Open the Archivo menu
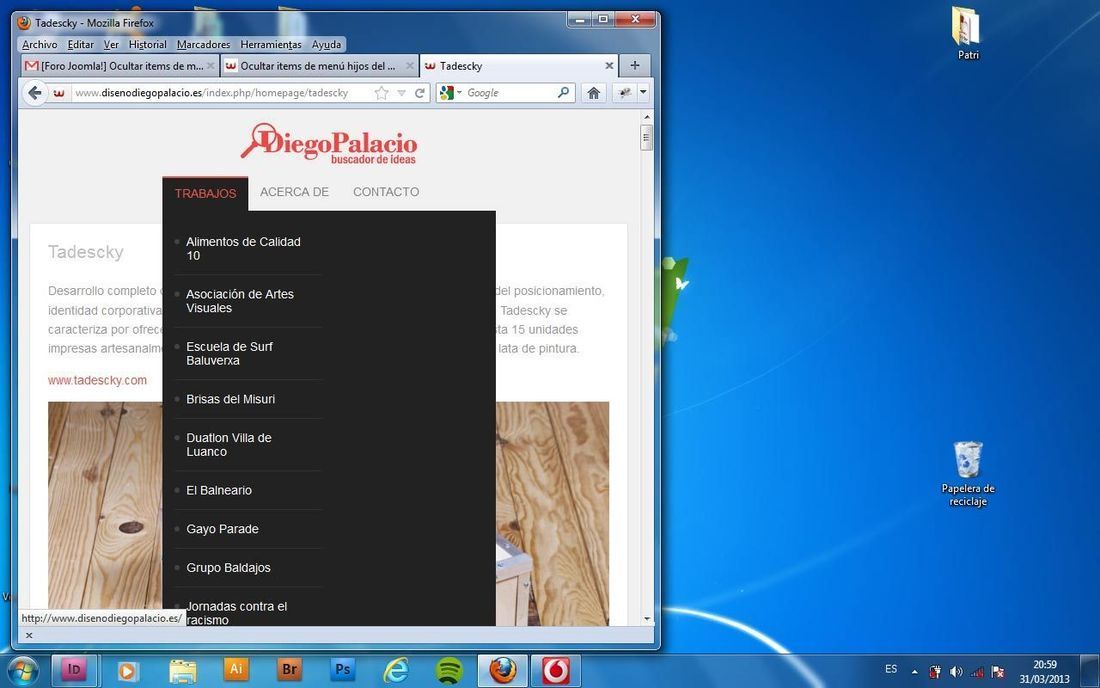This screenshot has width=1100, height=688. [39, 44]
